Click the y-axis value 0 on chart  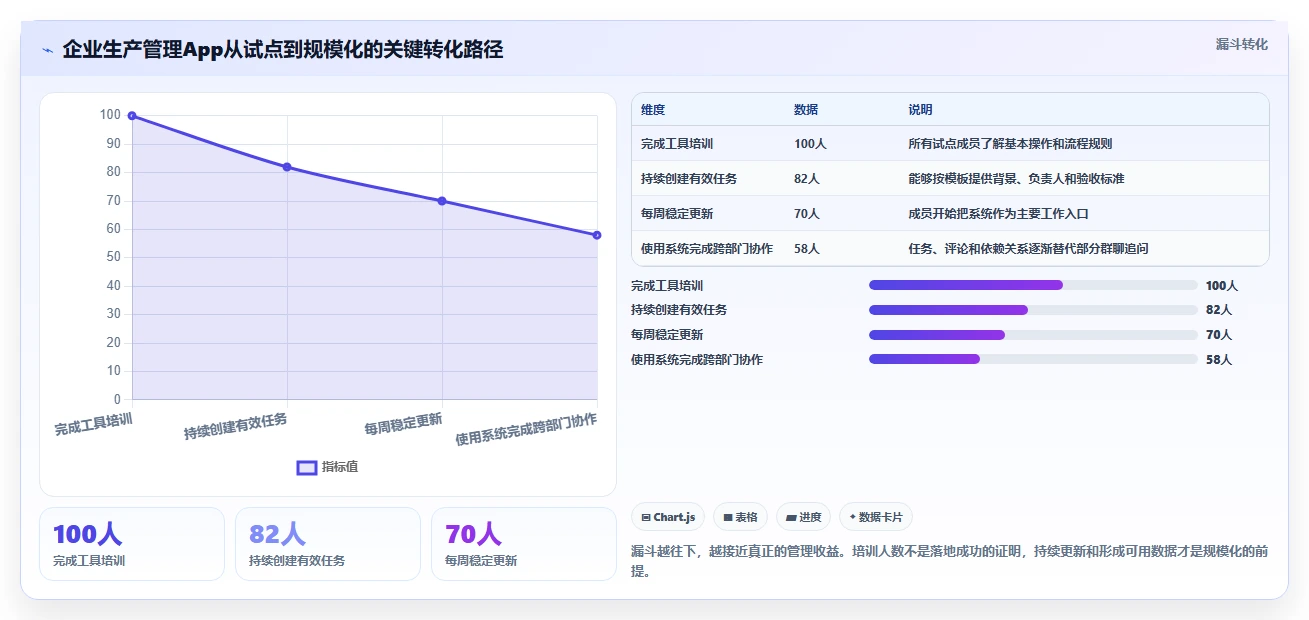coord(116,399)
